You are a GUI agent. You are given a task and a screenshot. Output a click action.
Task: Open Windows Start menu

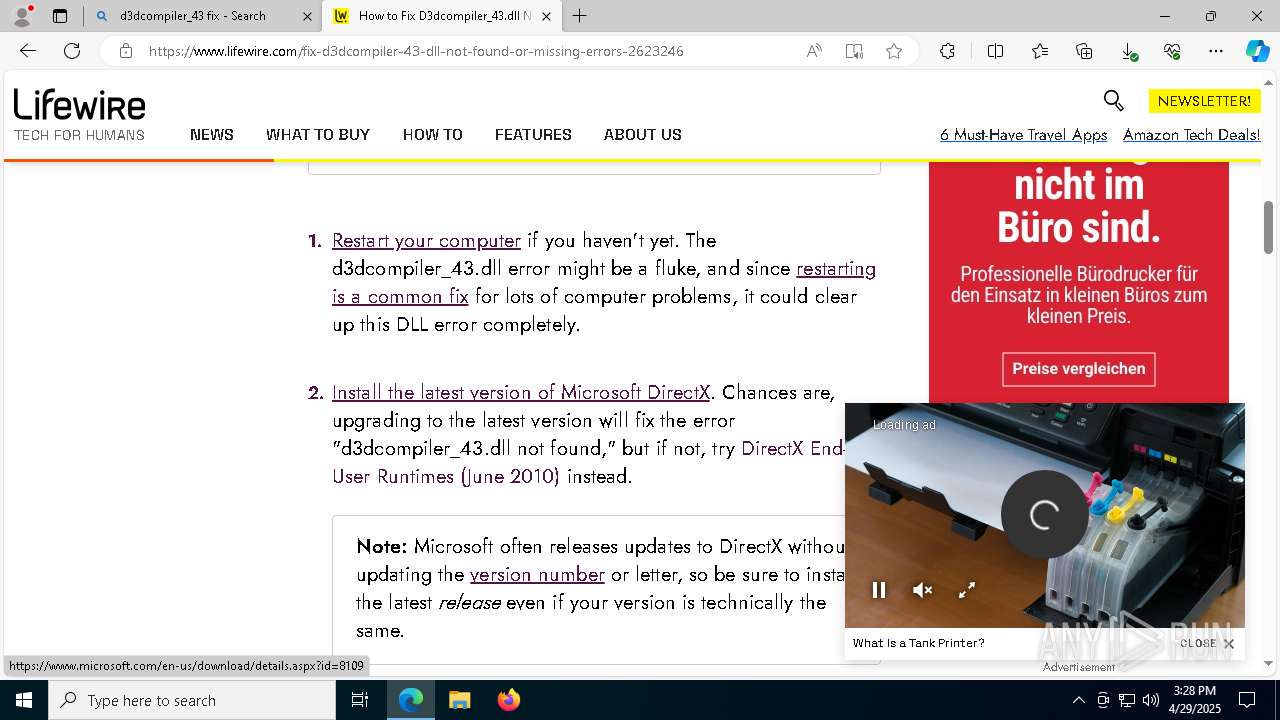coord(24,700)
